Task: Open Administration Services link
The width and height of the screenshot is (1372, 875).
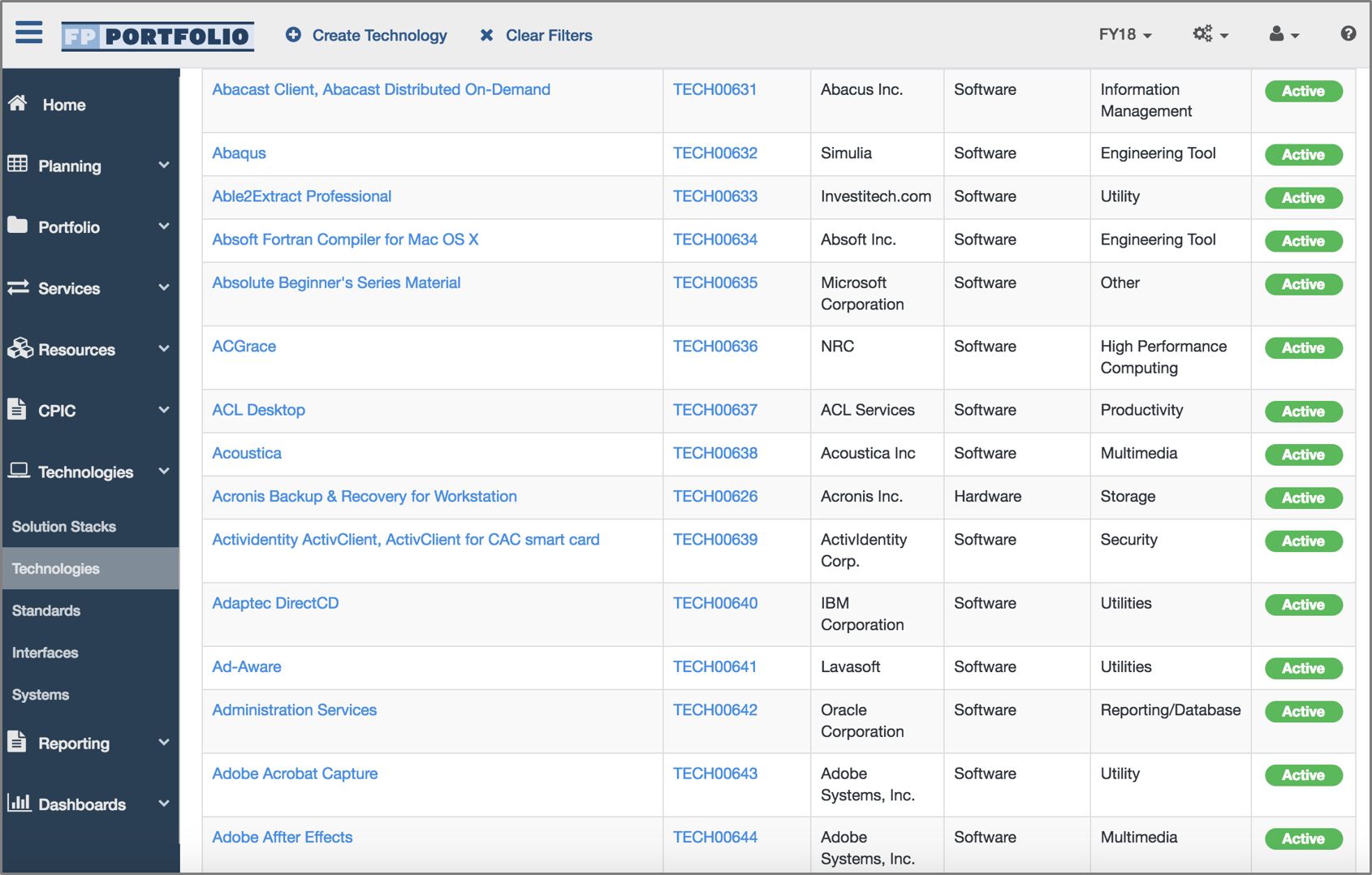Action: click(295, 709)
